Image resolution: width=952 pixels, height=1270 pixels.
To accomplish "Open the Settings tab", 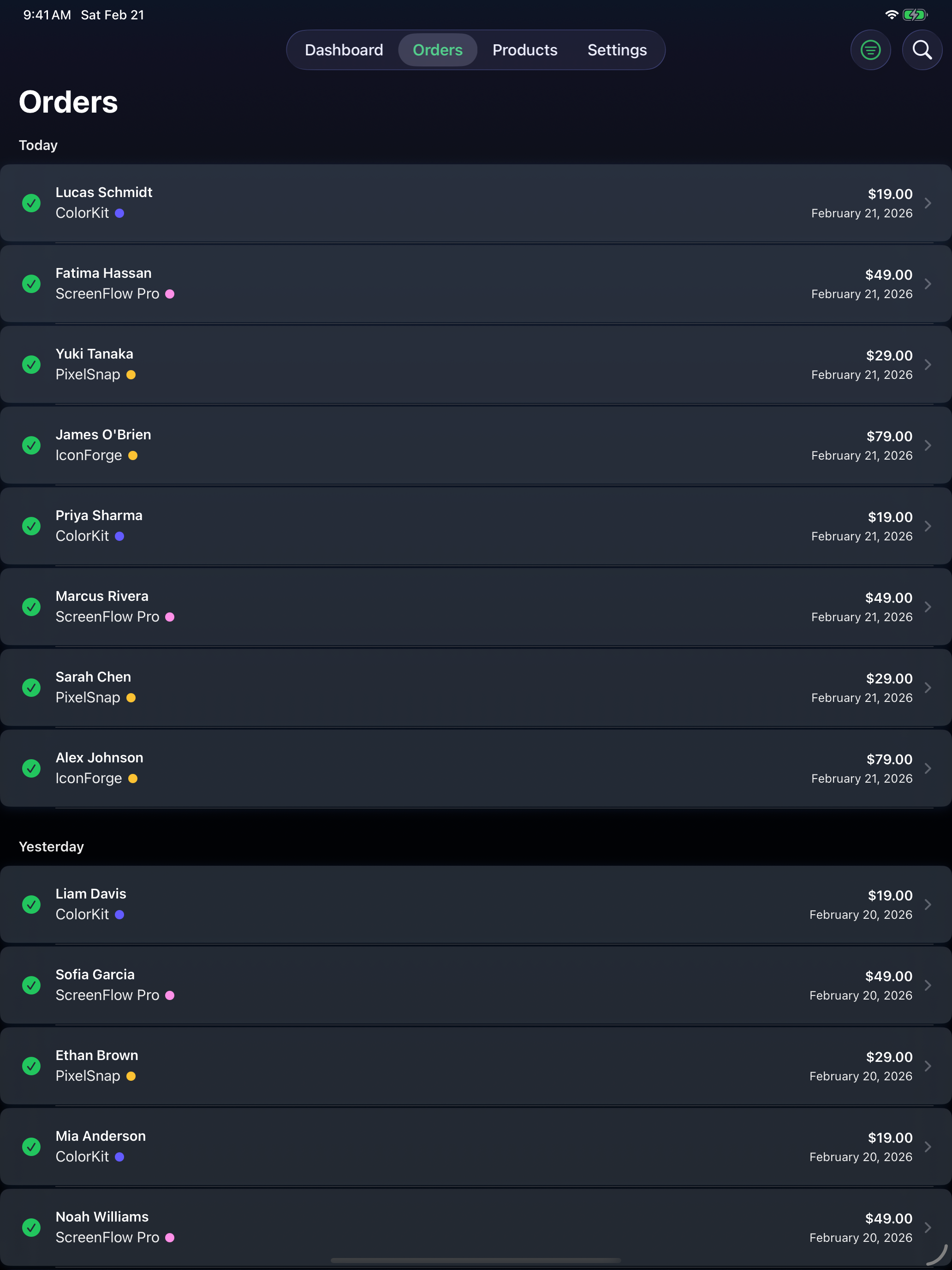I will [617, 50].
